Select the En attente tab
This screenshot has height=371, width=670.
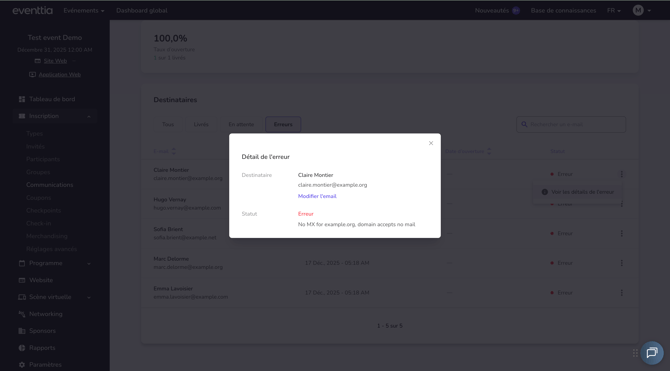pos(241,124)
